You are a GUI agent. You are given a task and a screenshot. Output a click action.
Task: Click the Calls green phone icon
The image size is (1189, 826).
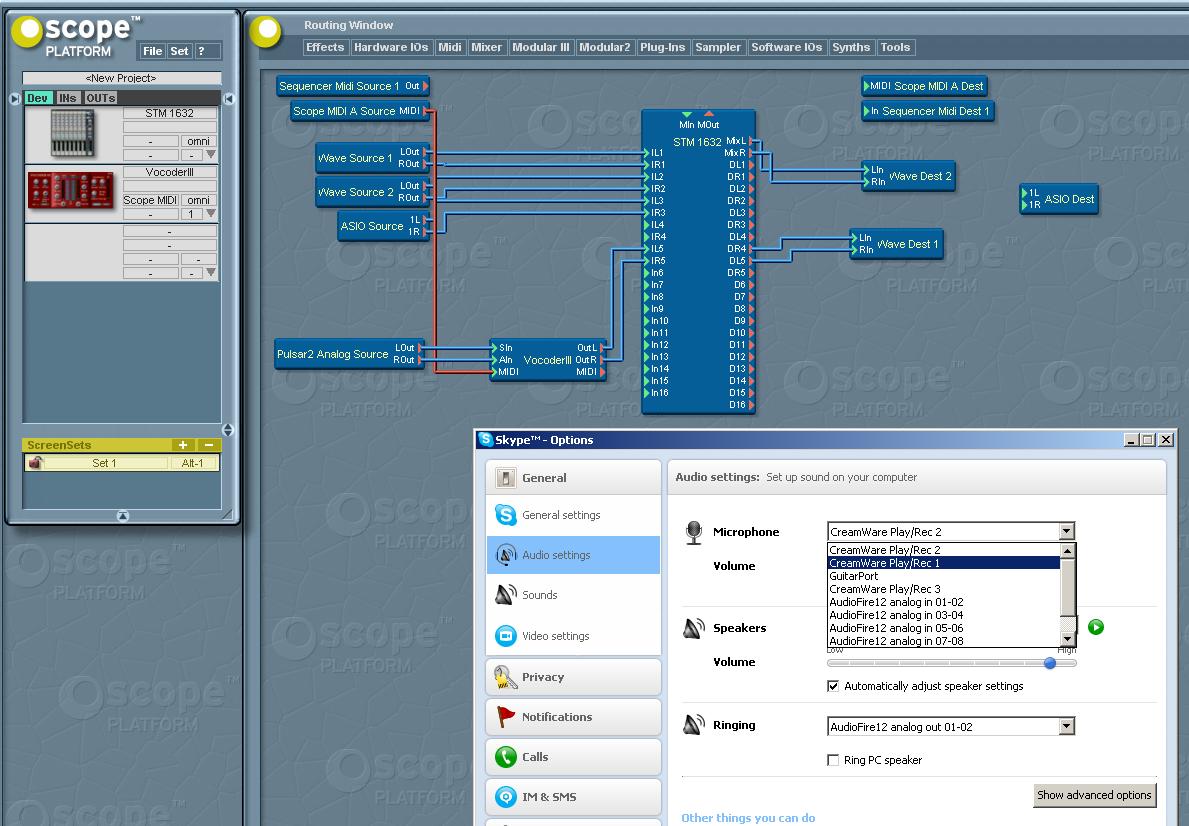click(x=505, y=757)
